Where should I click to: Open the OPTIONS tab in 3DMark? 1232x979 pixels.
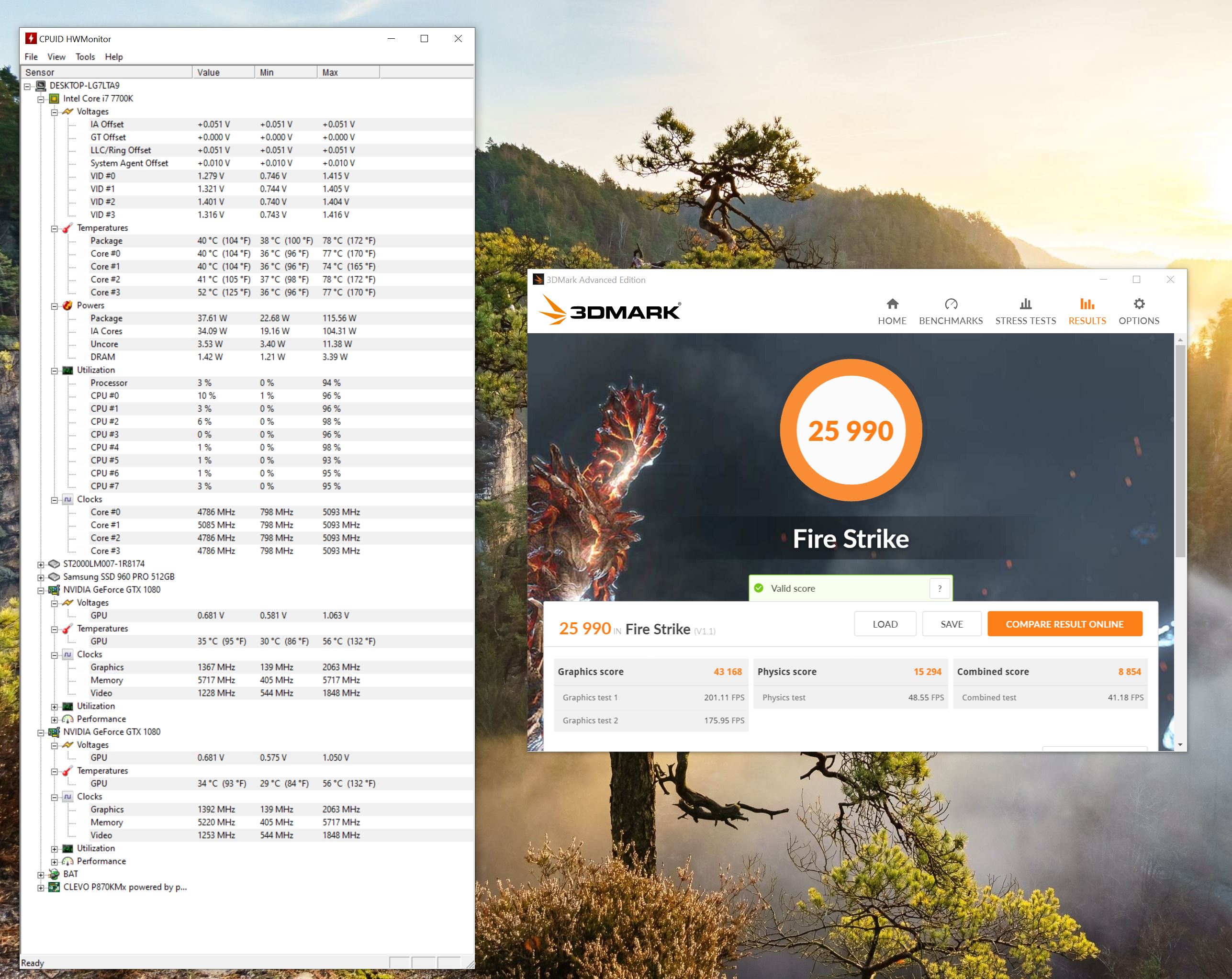coord(1138,312)
